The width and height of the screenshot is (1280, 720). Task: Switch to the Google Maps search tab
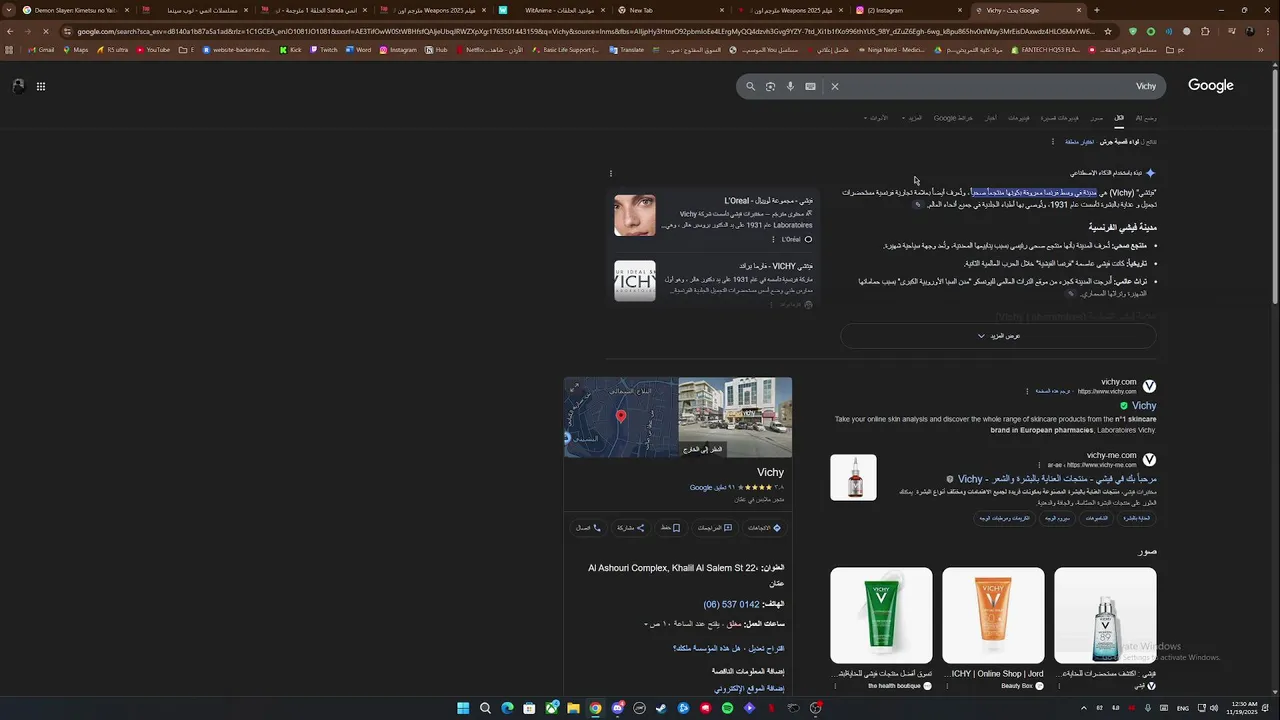coord(953,118)
